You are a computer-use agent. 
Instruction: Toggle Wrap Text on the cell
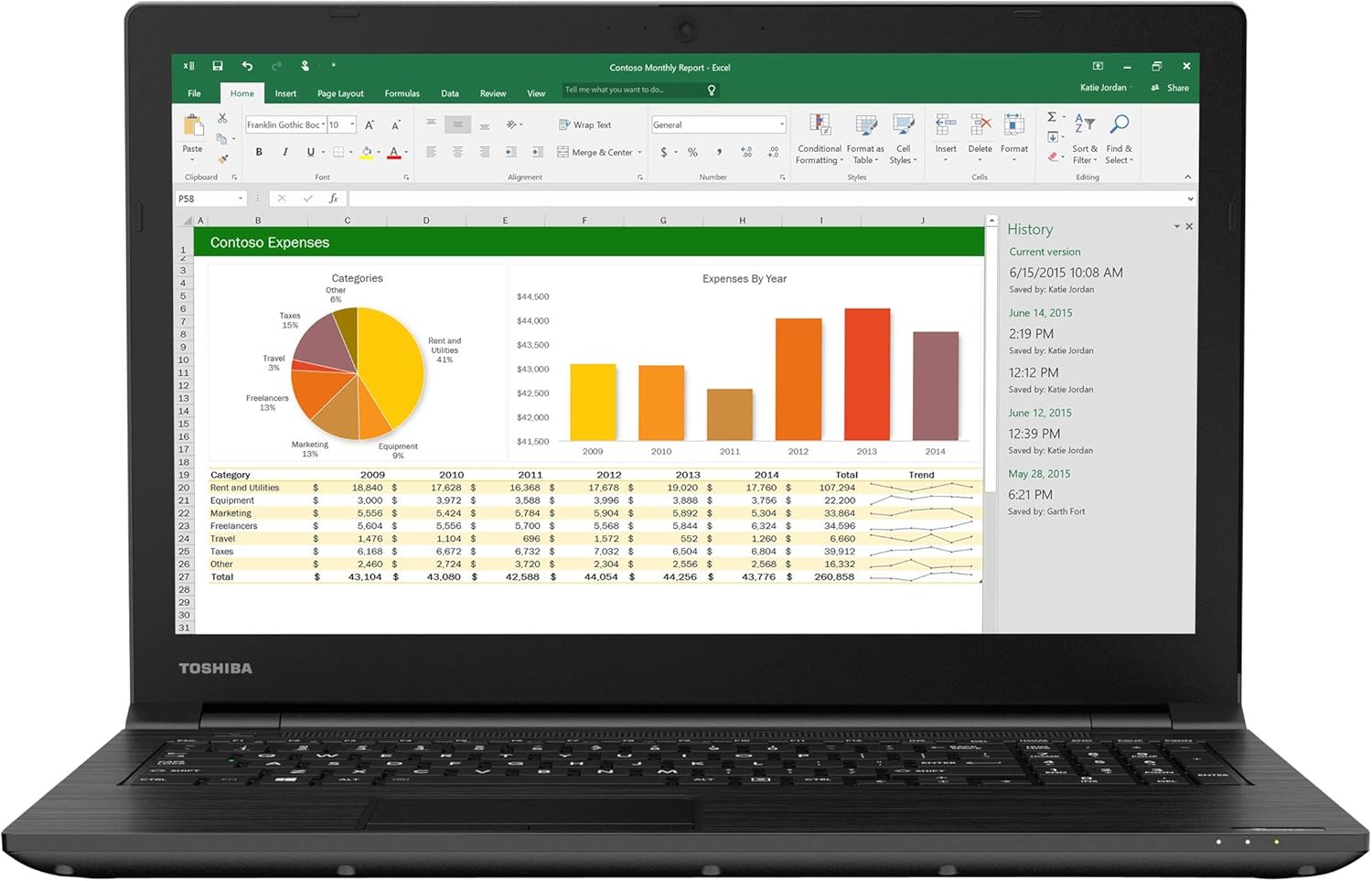(x=584, y=124)
